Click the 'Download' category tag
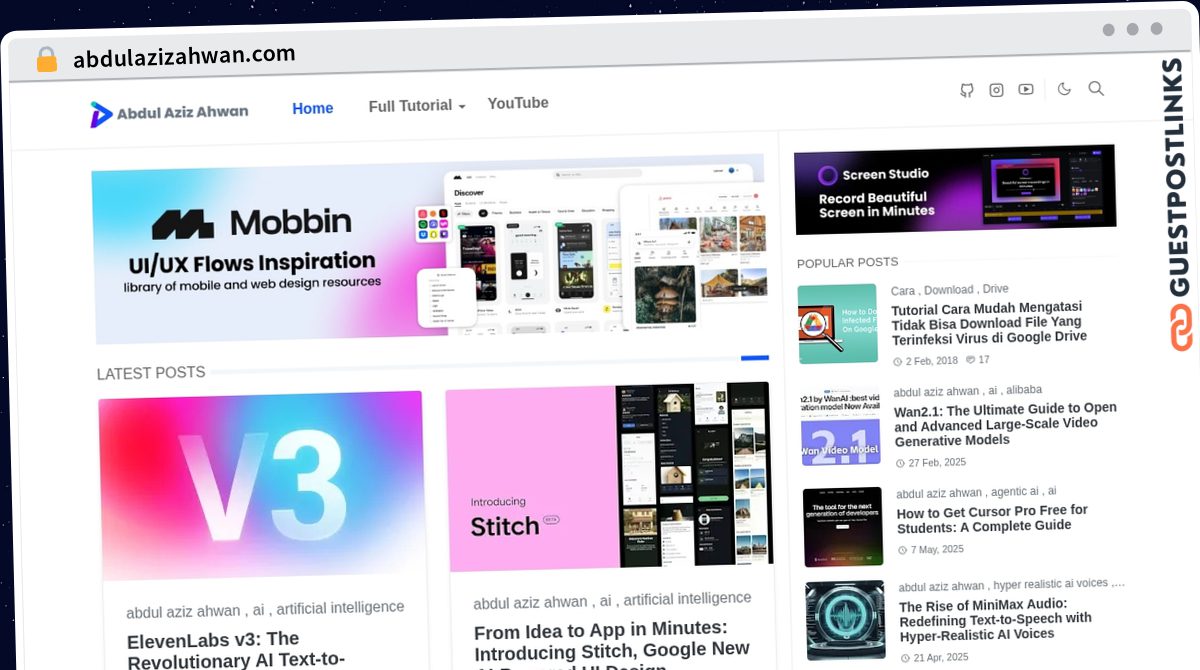This screenshot has width=1200, height=670. point(949,290)
